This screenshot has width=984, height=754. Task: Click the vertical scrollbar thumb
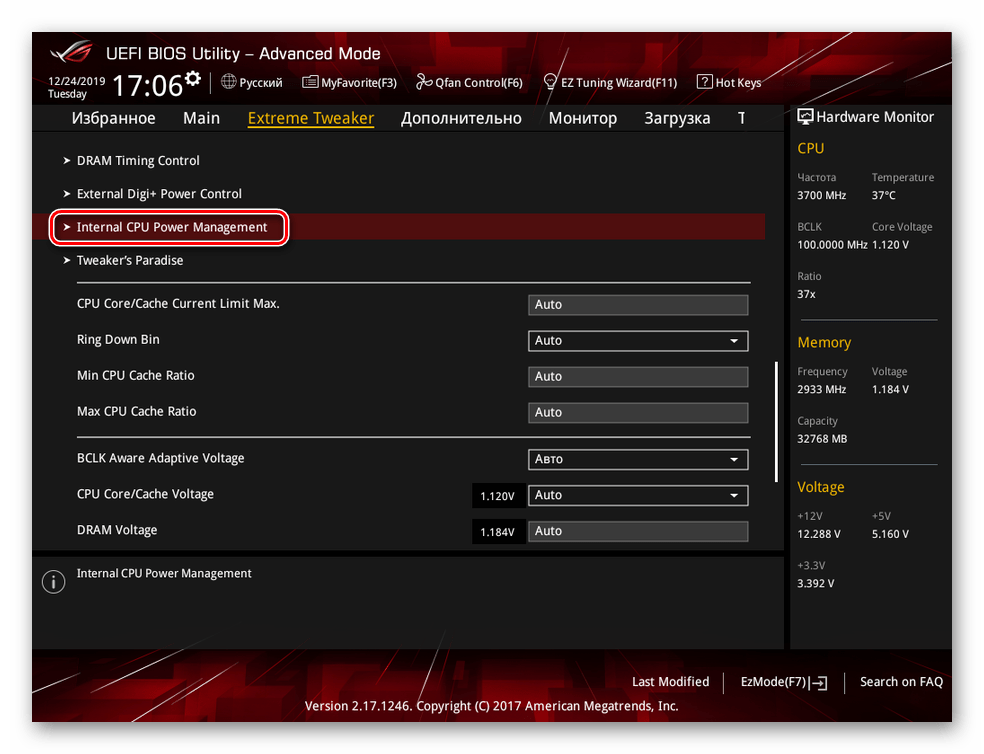pyautogui.click(x=776, y=422)
